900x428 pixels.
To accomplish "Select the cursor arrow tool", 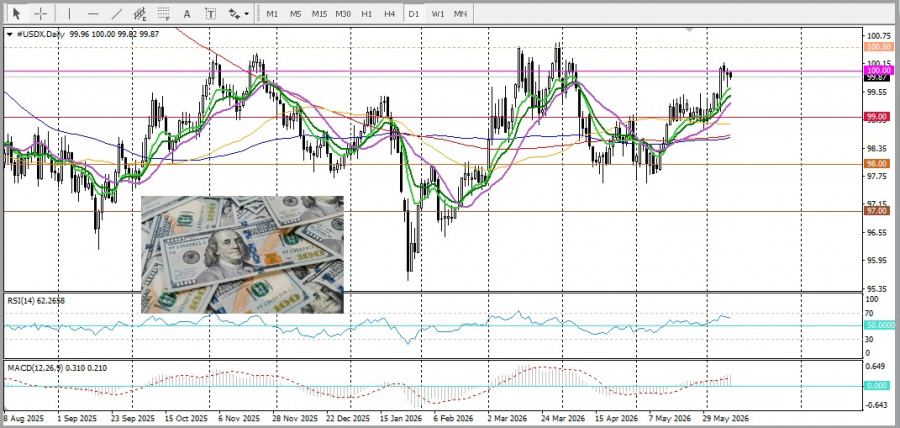I will click(x=17, y=13).
